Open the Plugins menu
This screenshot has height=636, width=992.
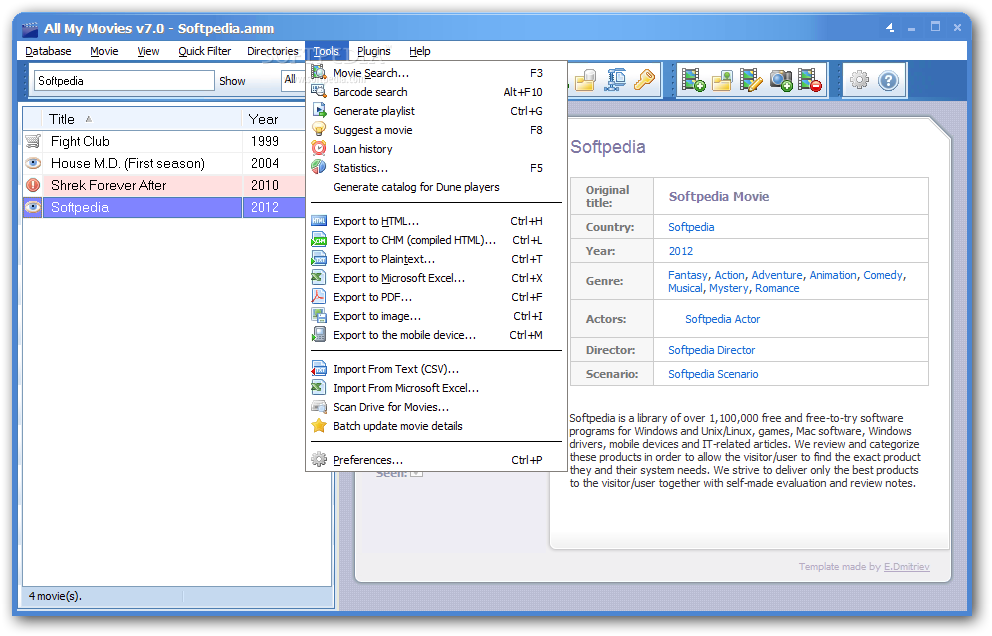click(x=373, y=51)
